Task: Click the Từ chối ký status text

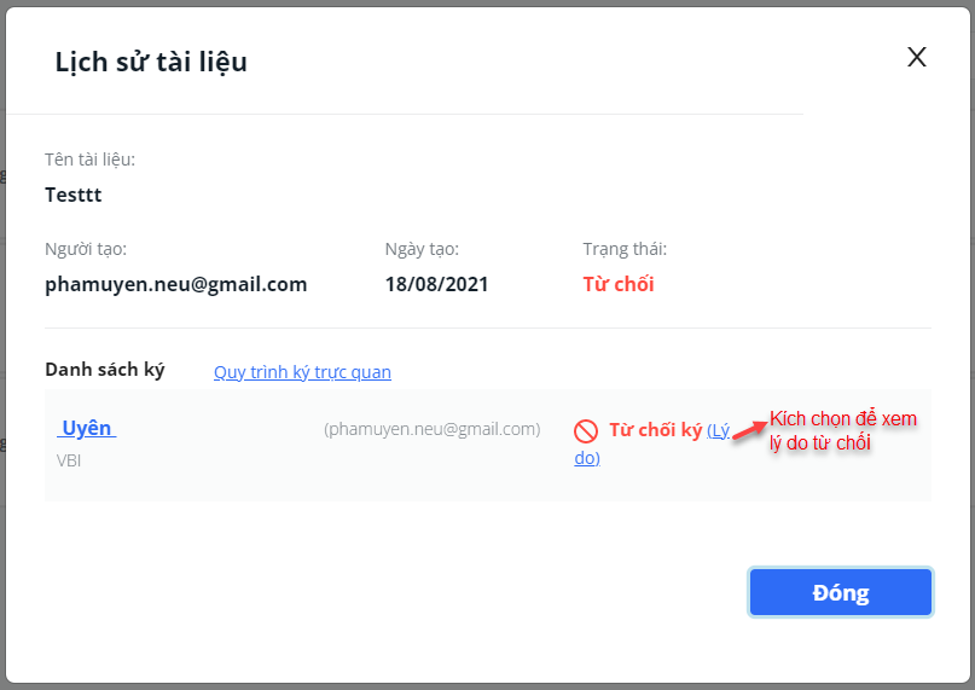Action: [x=655, y=430]
